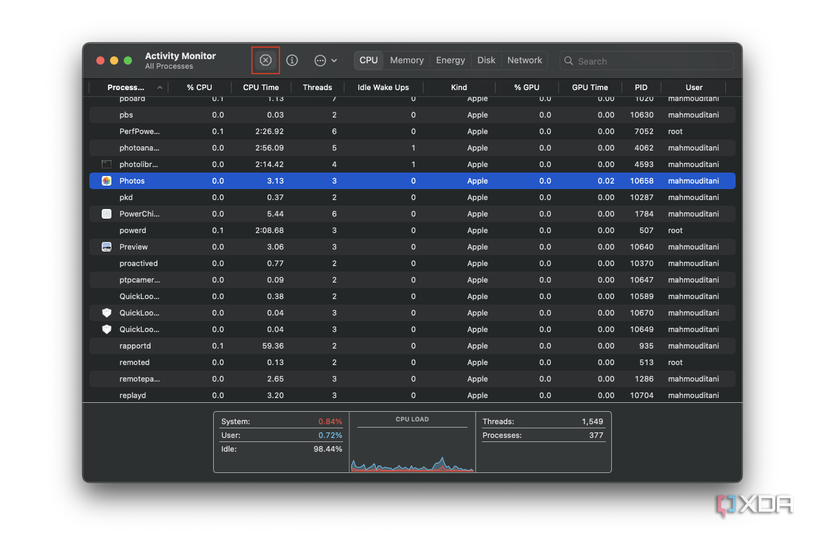Toggle sort arrow in Process Name header

click(159, 87)
